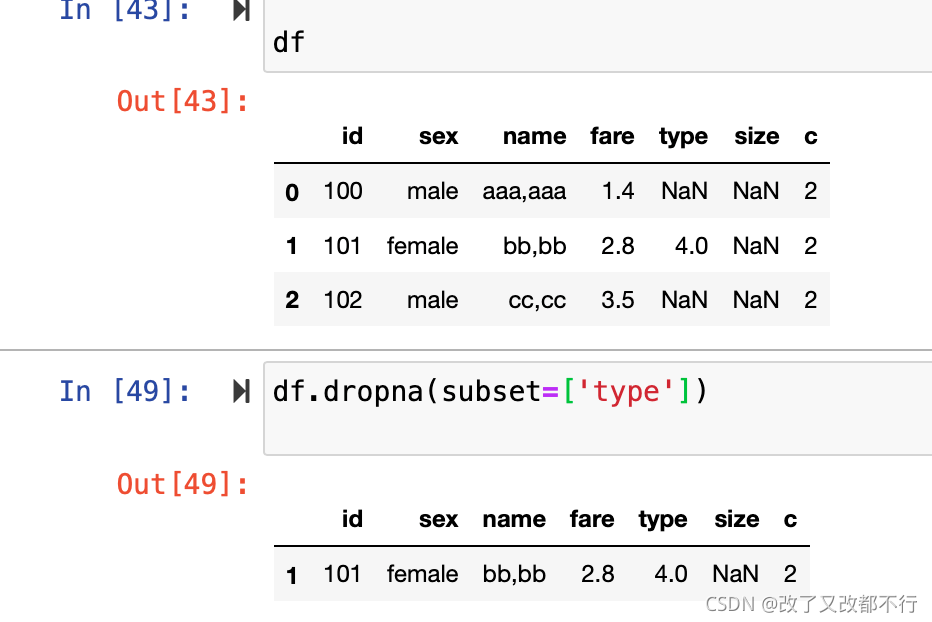Click the 'fare' header in Out[43] table
This screenshot has height=622, width=932.
[612, 136]
